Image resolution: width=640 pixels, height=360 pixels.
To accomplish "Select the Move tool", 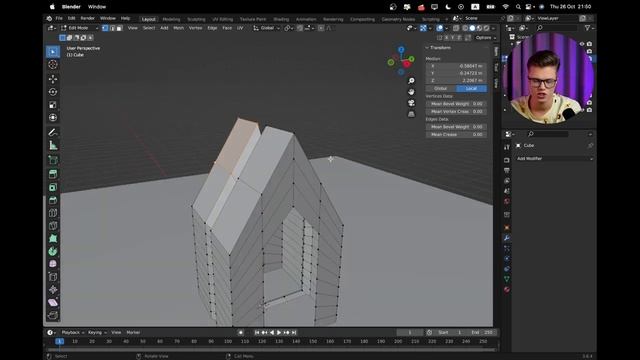I will 53,79.
